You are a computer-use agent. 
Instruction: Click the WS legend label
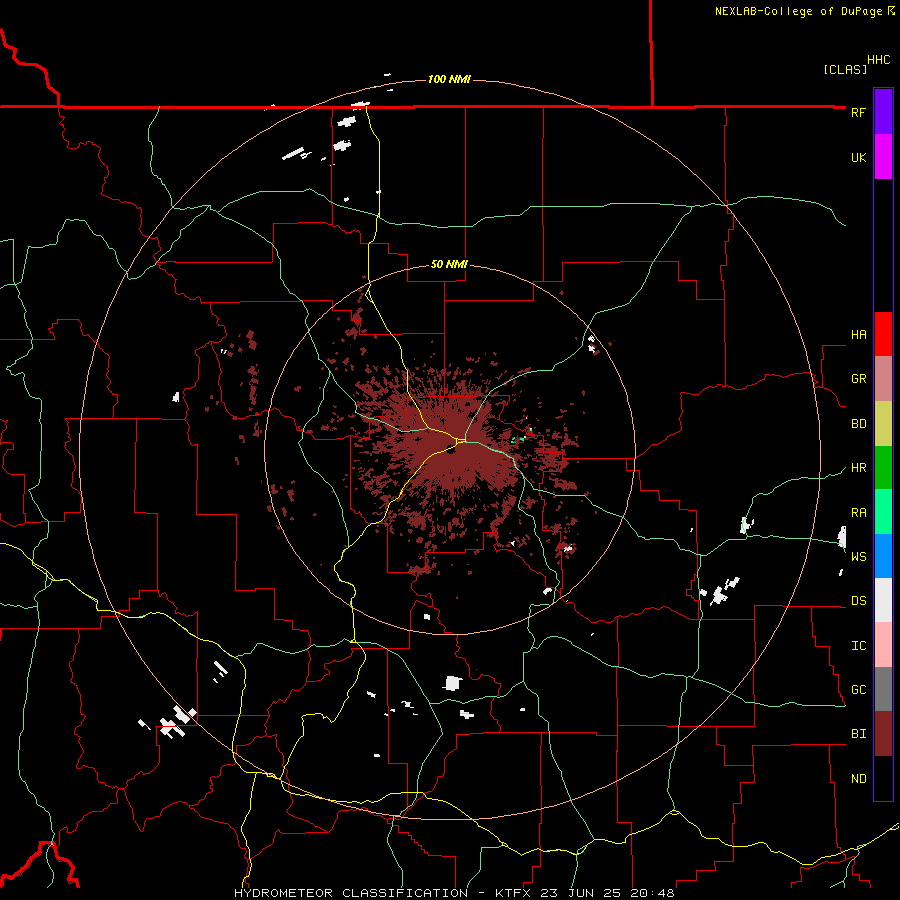tap(858, 556)
